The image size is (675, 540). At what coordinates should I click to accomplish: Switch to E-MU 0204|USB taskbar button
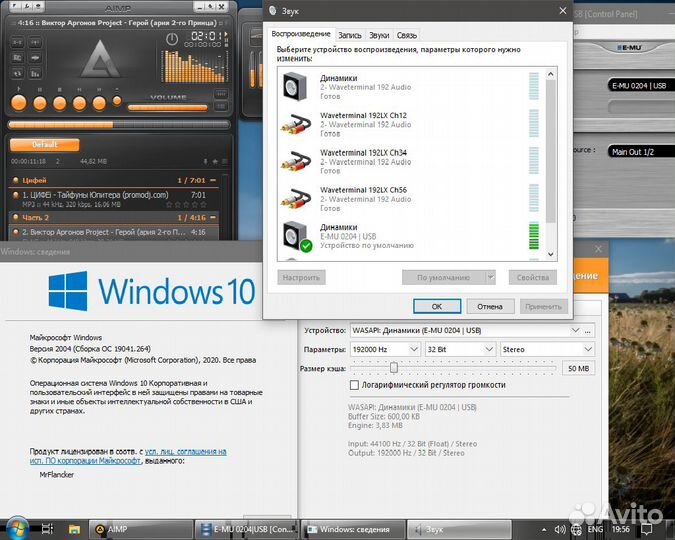(246, 529)
